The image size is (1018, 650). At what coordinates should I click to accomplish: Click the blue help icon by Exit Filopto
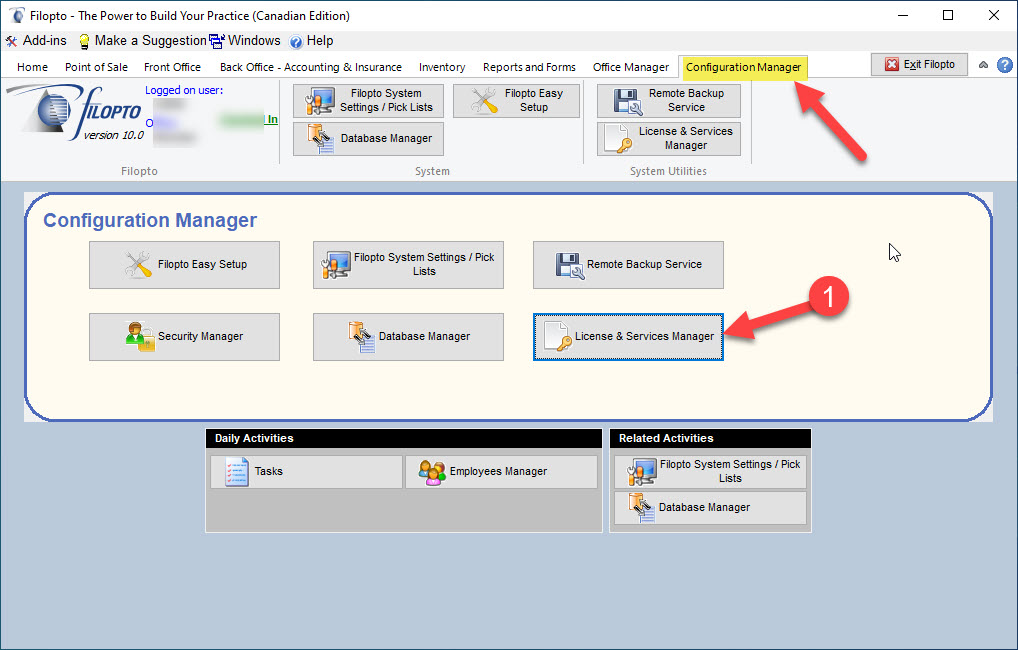coord(1004,65)
